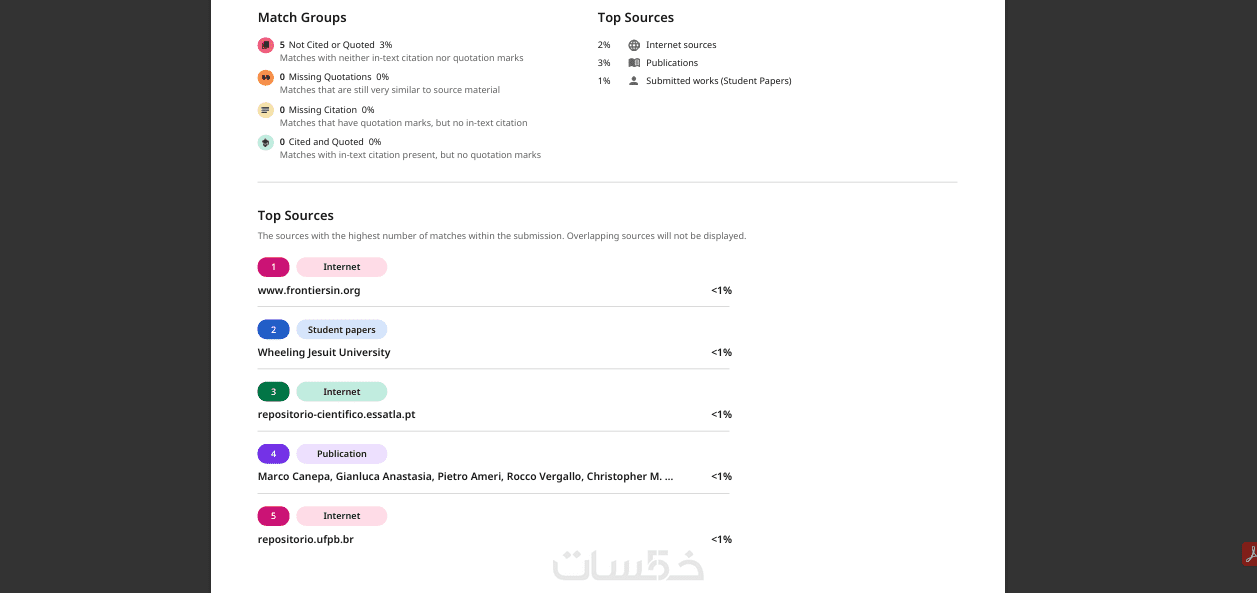Click the person icon for Submitted works

634,81
